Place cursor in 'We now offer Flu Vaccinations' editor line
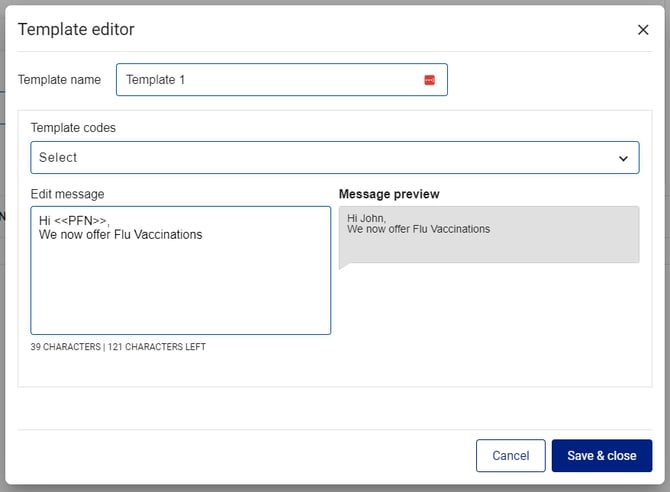670x492 pixels. [120, 234]
